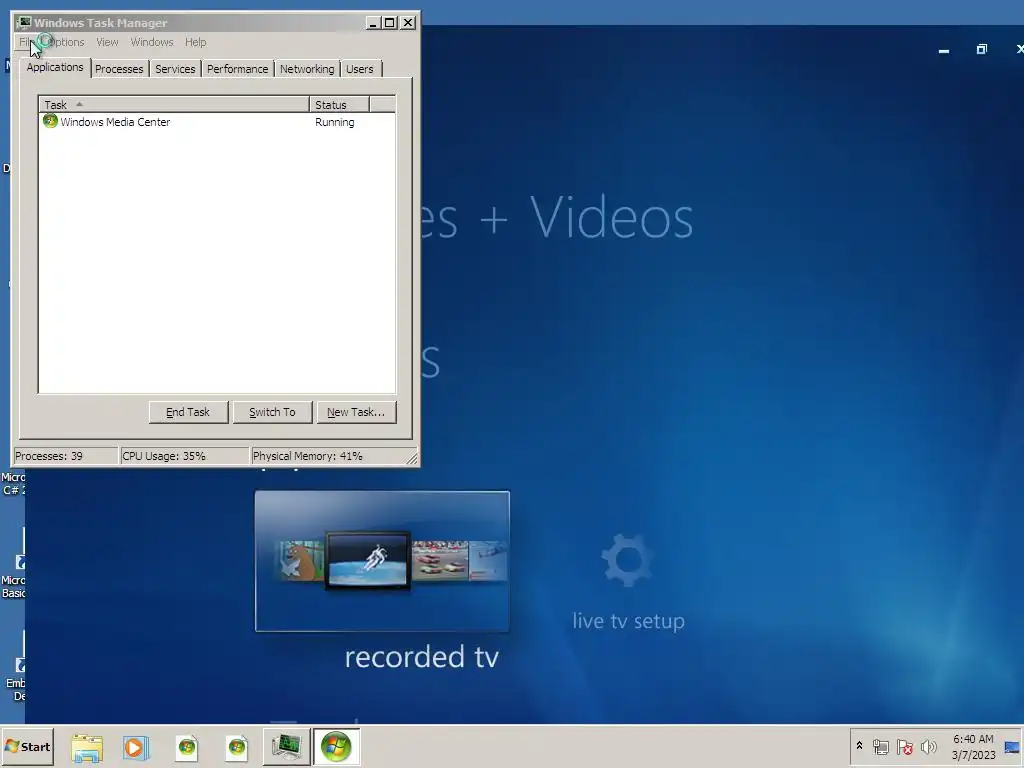The width and height of the screenshot is (1024, 768).
Task: Click the End Task button
Action: [188, 412]
